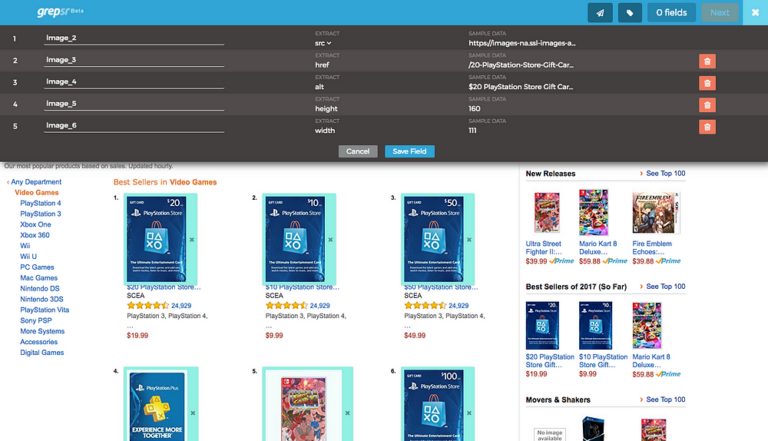This screenshot has width=768, height=441.
Task: Select PlayStation 4 category
Action: point(41,203)
